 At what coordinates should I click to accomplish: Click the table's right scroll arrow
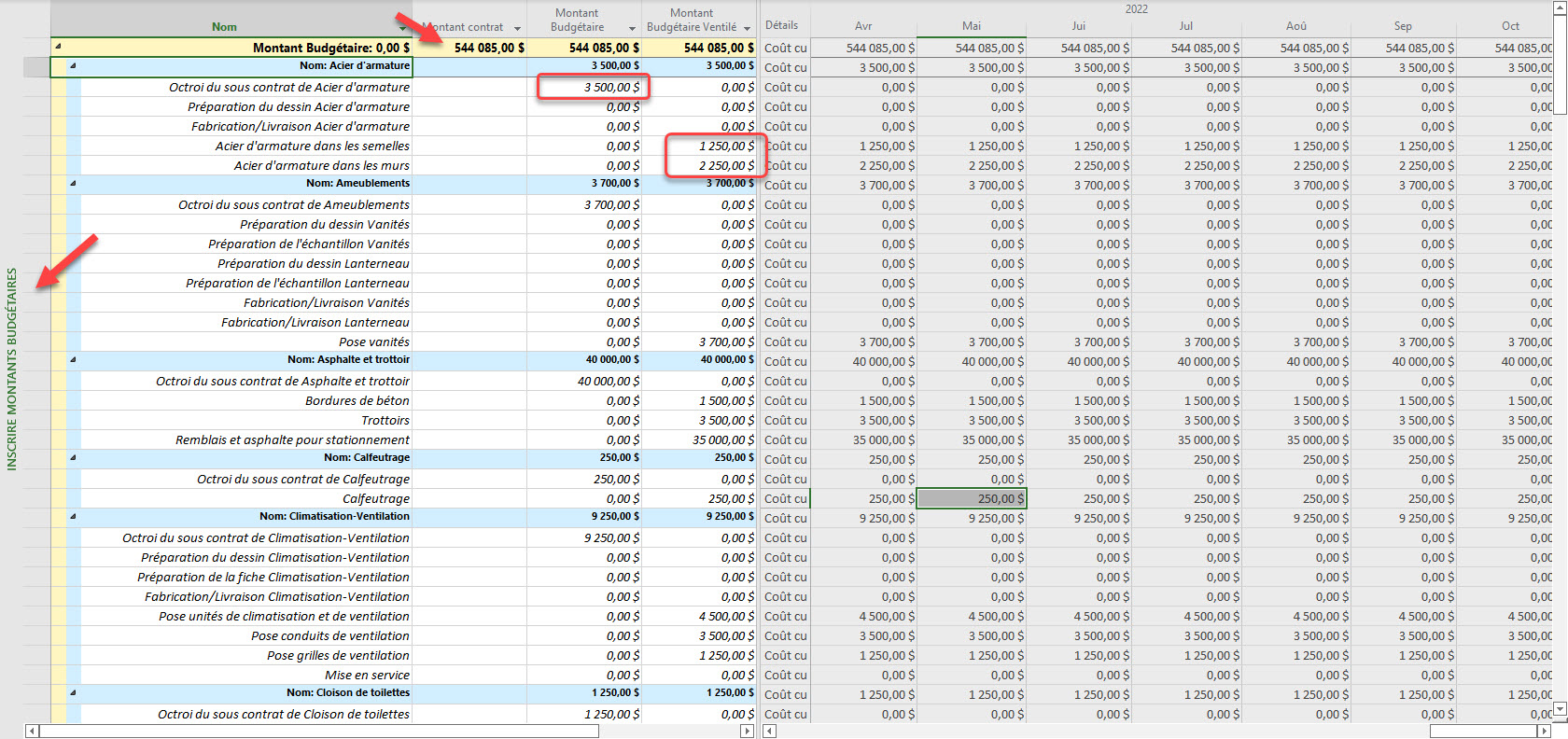[747, 732]
